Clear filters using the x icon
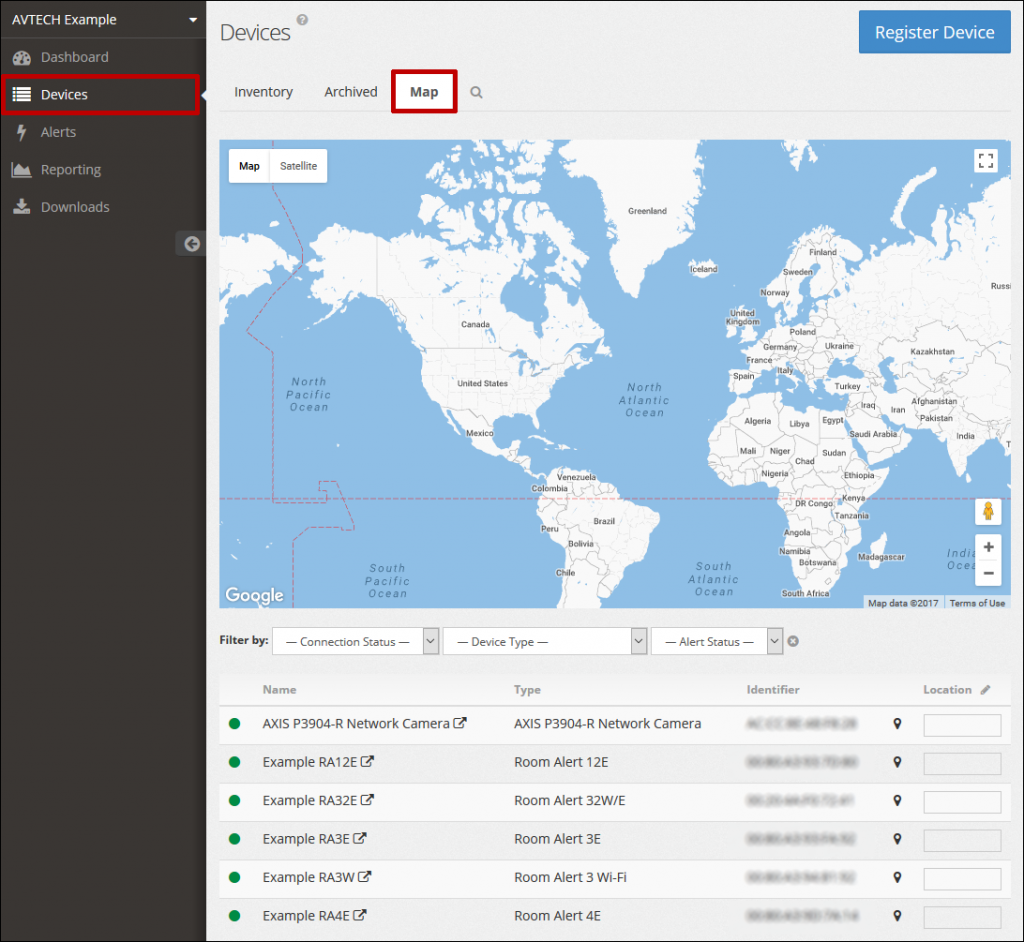This screenshot has width=1024, height=942. click(793, 642)
